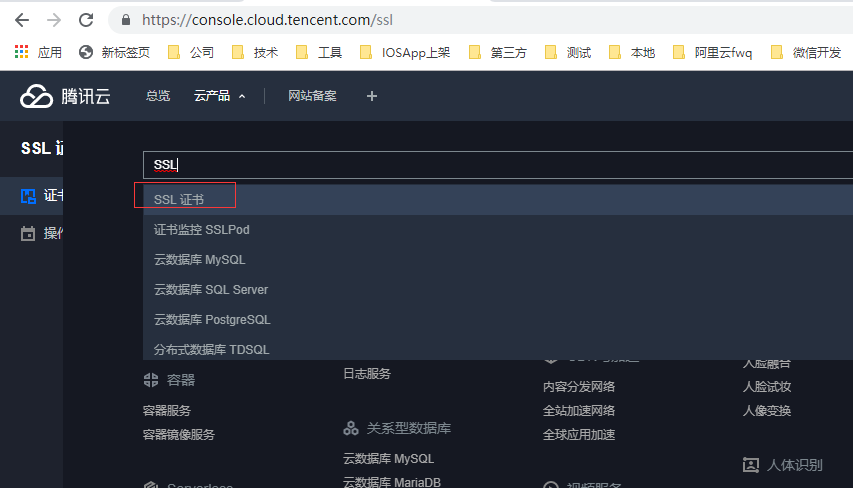Open 容器服务 product link
The height and width of the screenshot is (488, 853).
166,411
